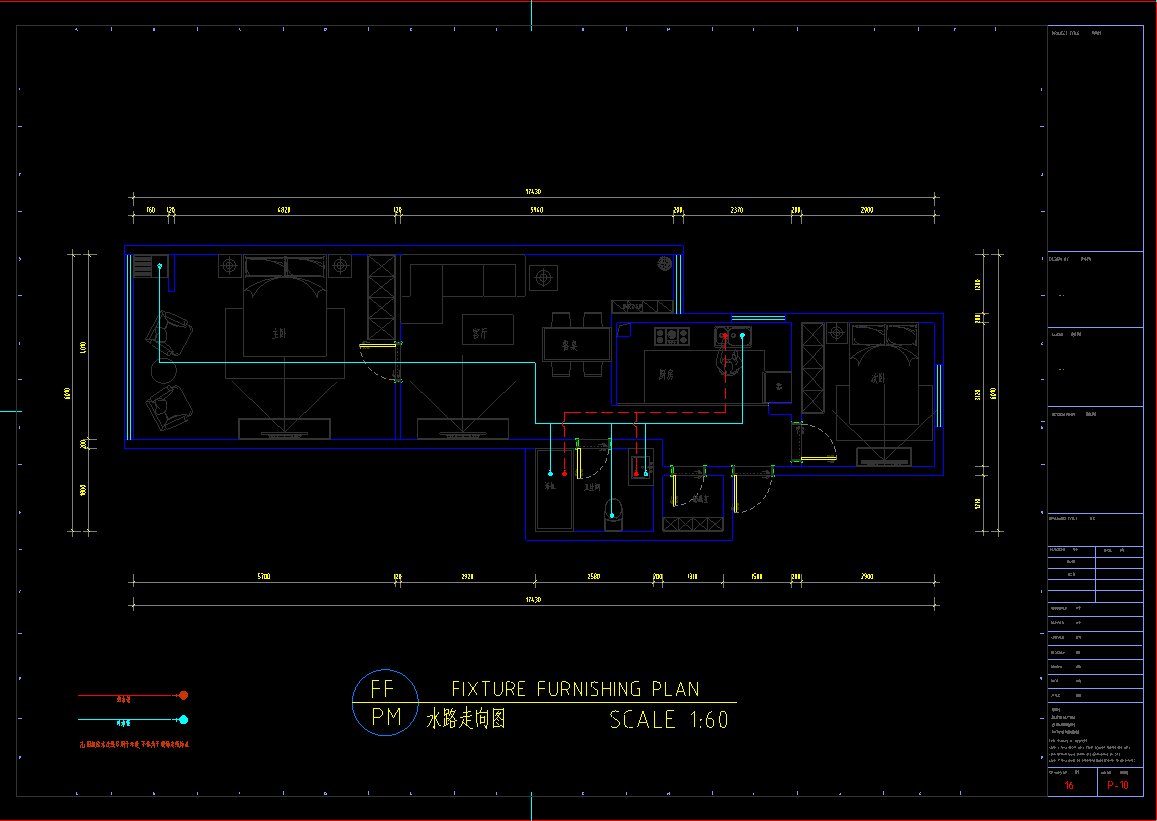Select the 客厅 living room label
This screenshot has height=821, width=1157.
[480, 334]
